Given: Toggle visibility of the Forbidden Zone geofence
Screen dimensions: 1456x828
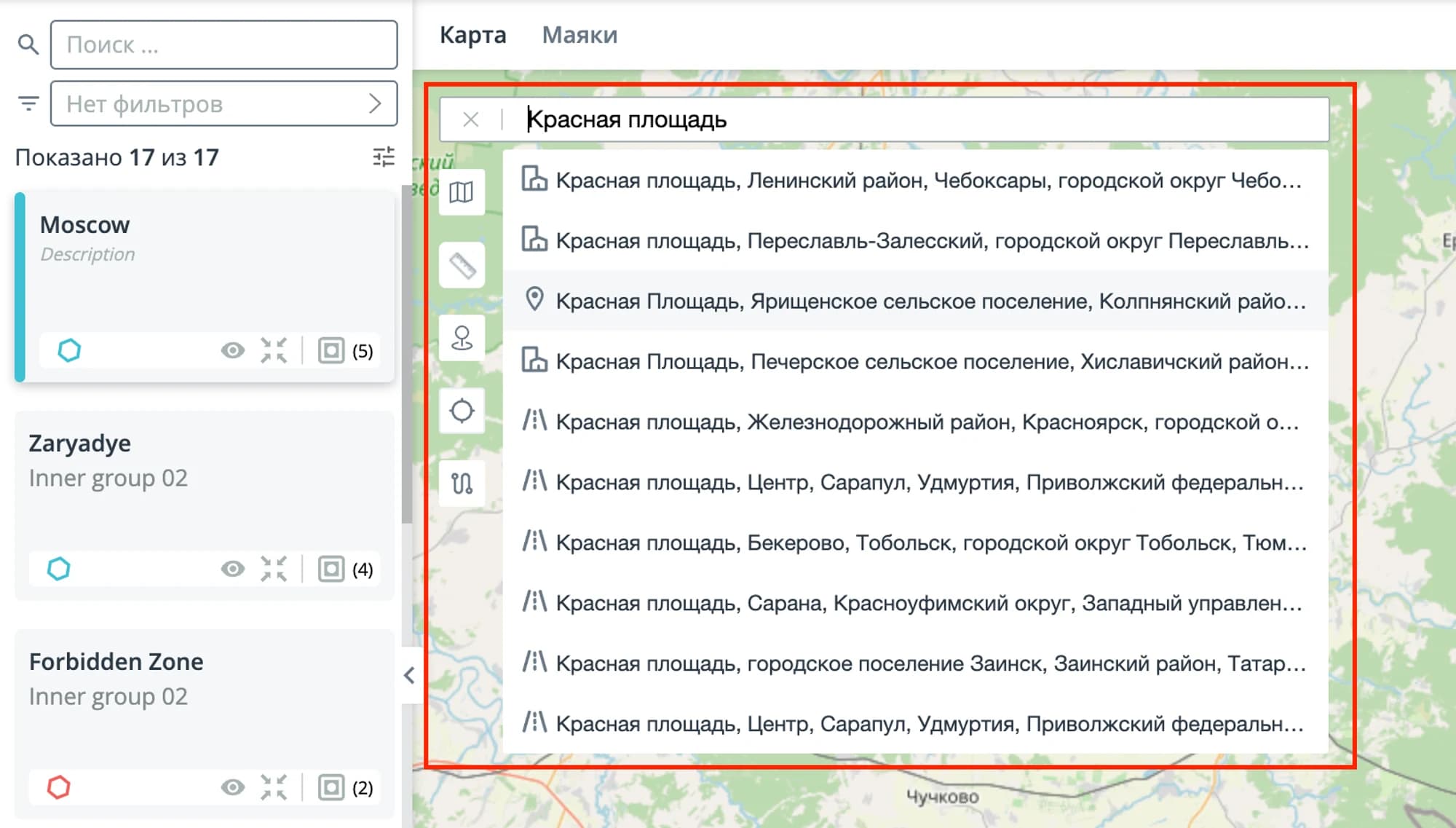Looking at the screenshot, I should (233, 787).
